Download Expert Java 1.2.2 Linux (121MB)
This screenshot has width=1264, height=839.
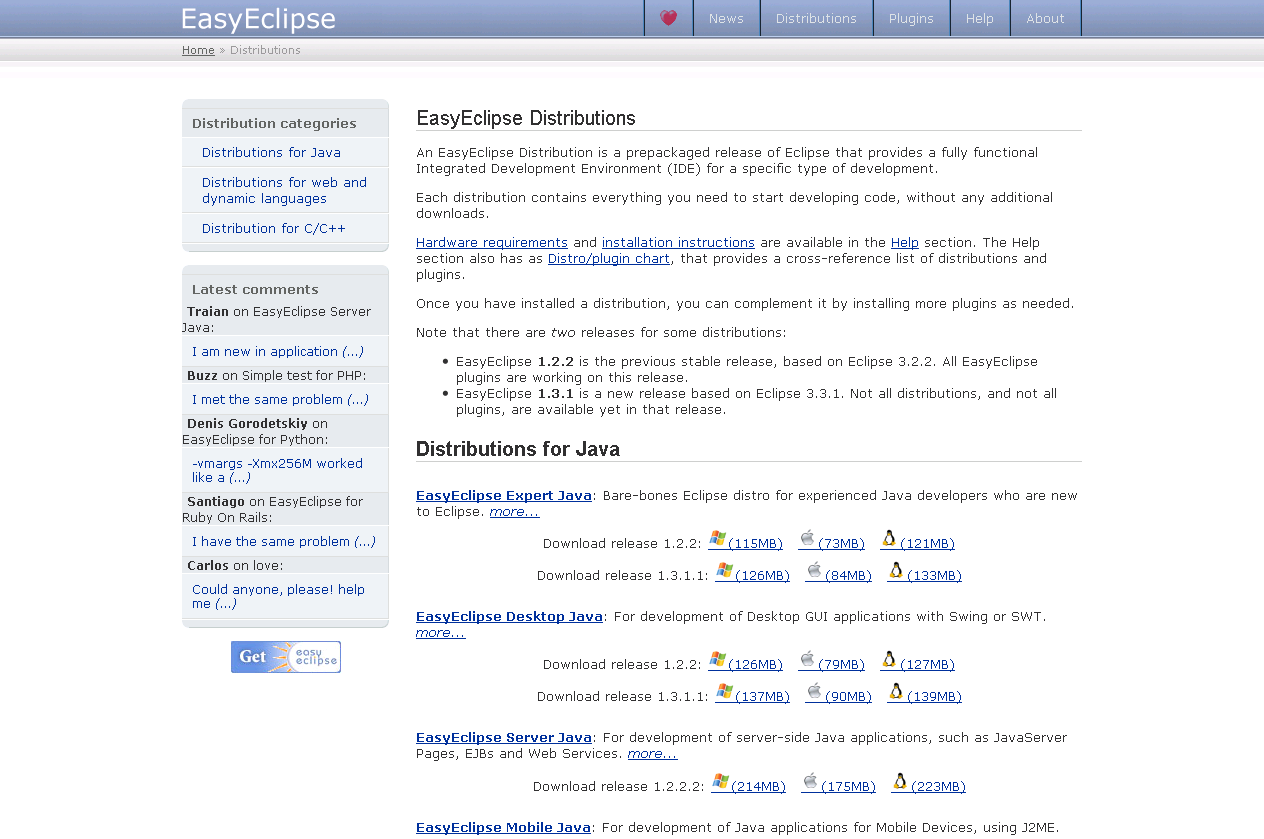(927, 544)
